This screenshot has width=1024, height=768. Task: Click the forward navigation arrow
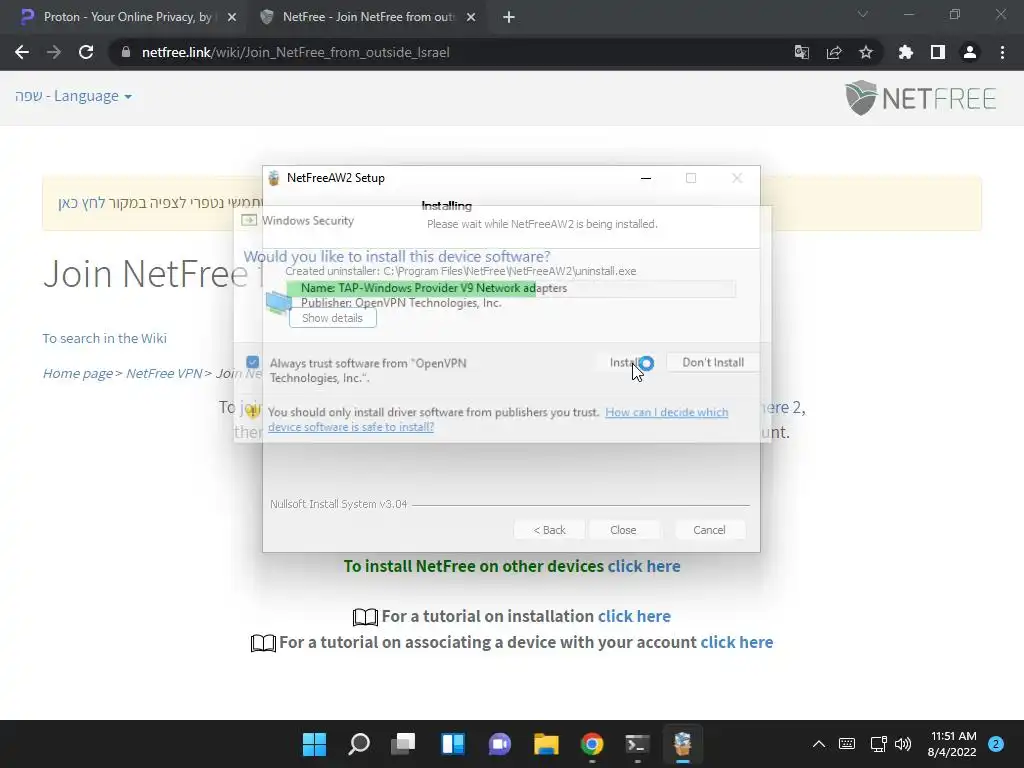(54, 52)
